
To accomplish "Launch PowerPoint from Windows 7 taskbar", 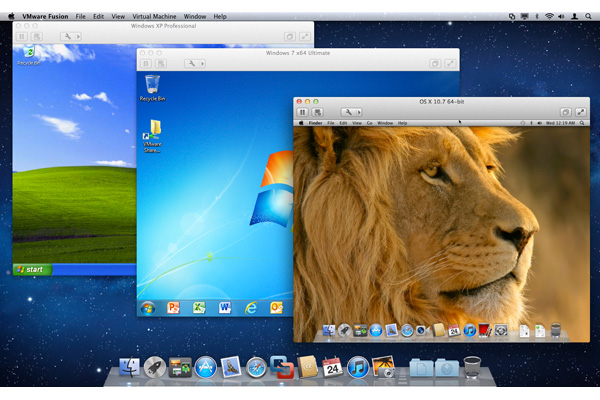I will click(x=173, y=307).
